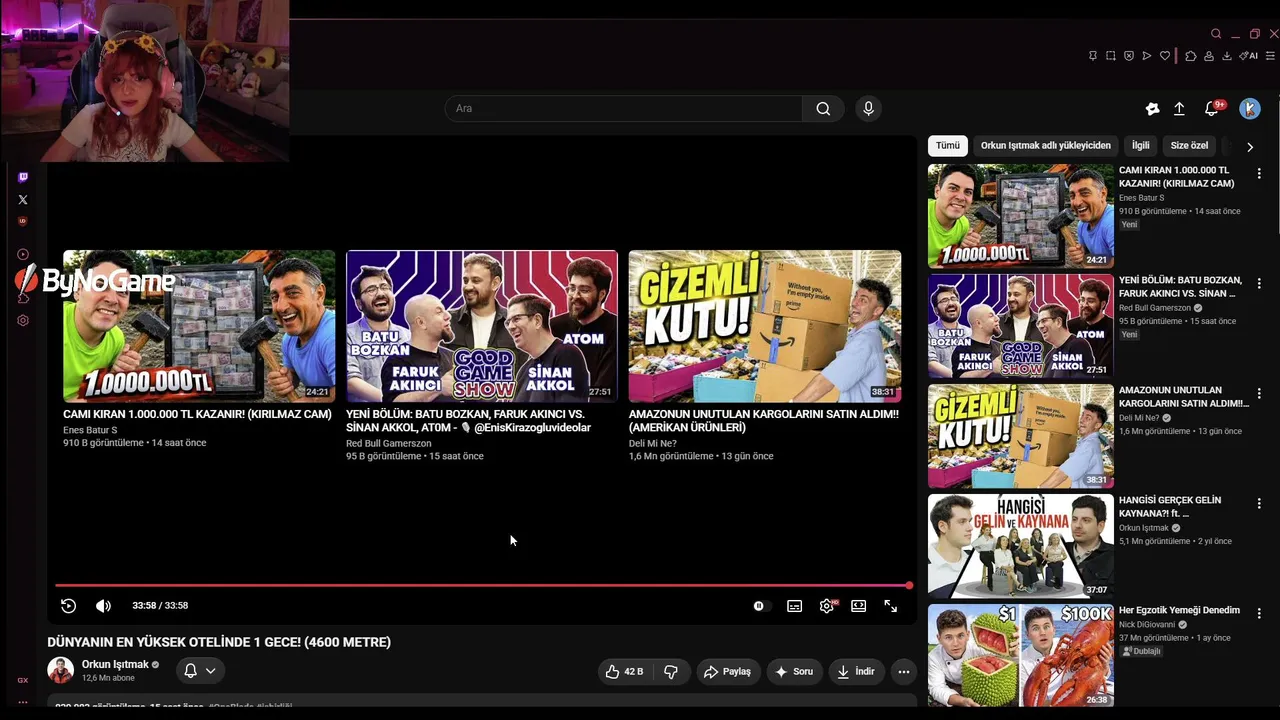Run the search with the magnifier button
This screenshot has width=1280, height=720.
click(x=823, y=109)
